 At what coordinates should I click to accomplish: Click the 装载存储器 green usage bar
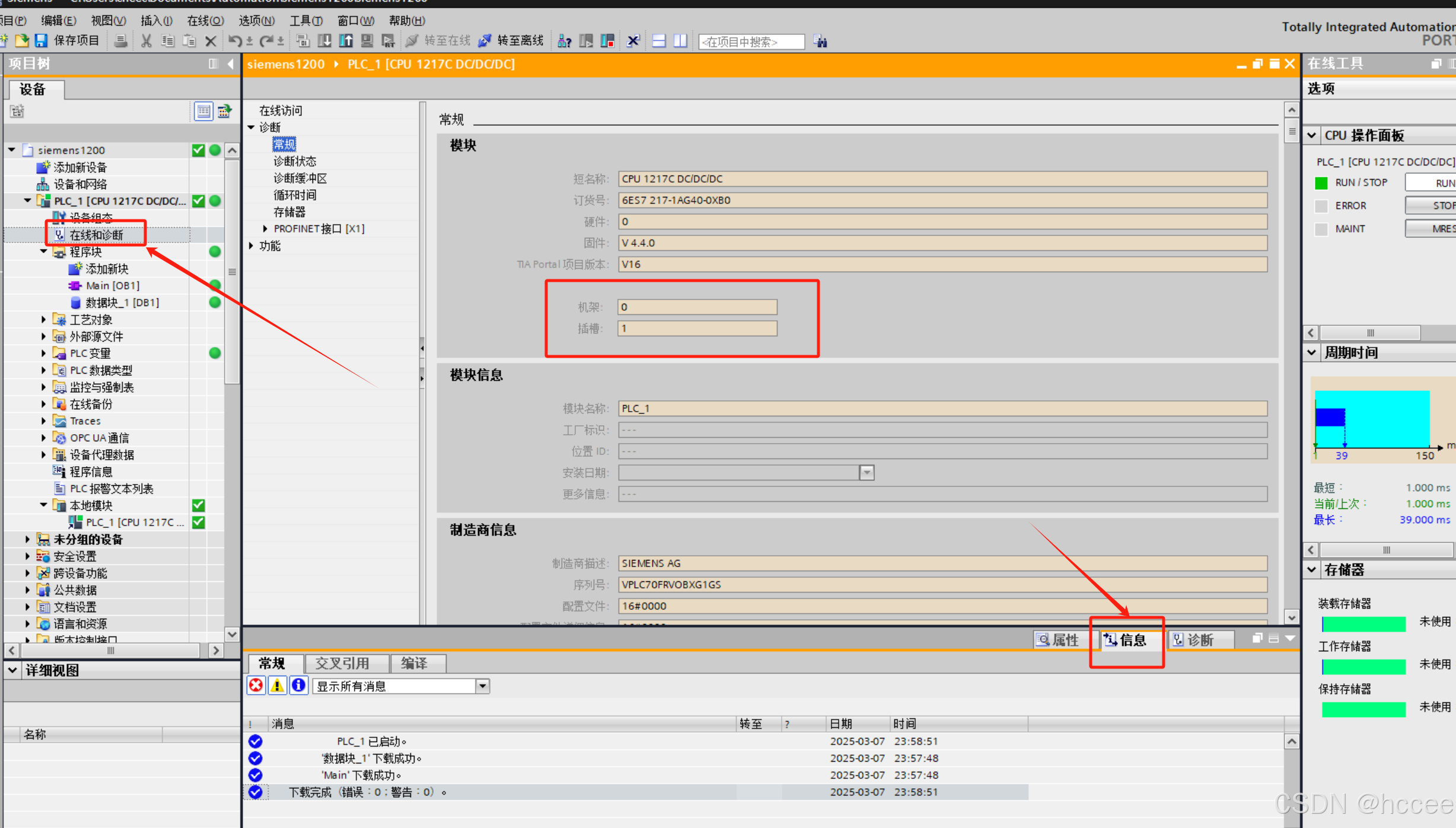tap(1363, 623)
